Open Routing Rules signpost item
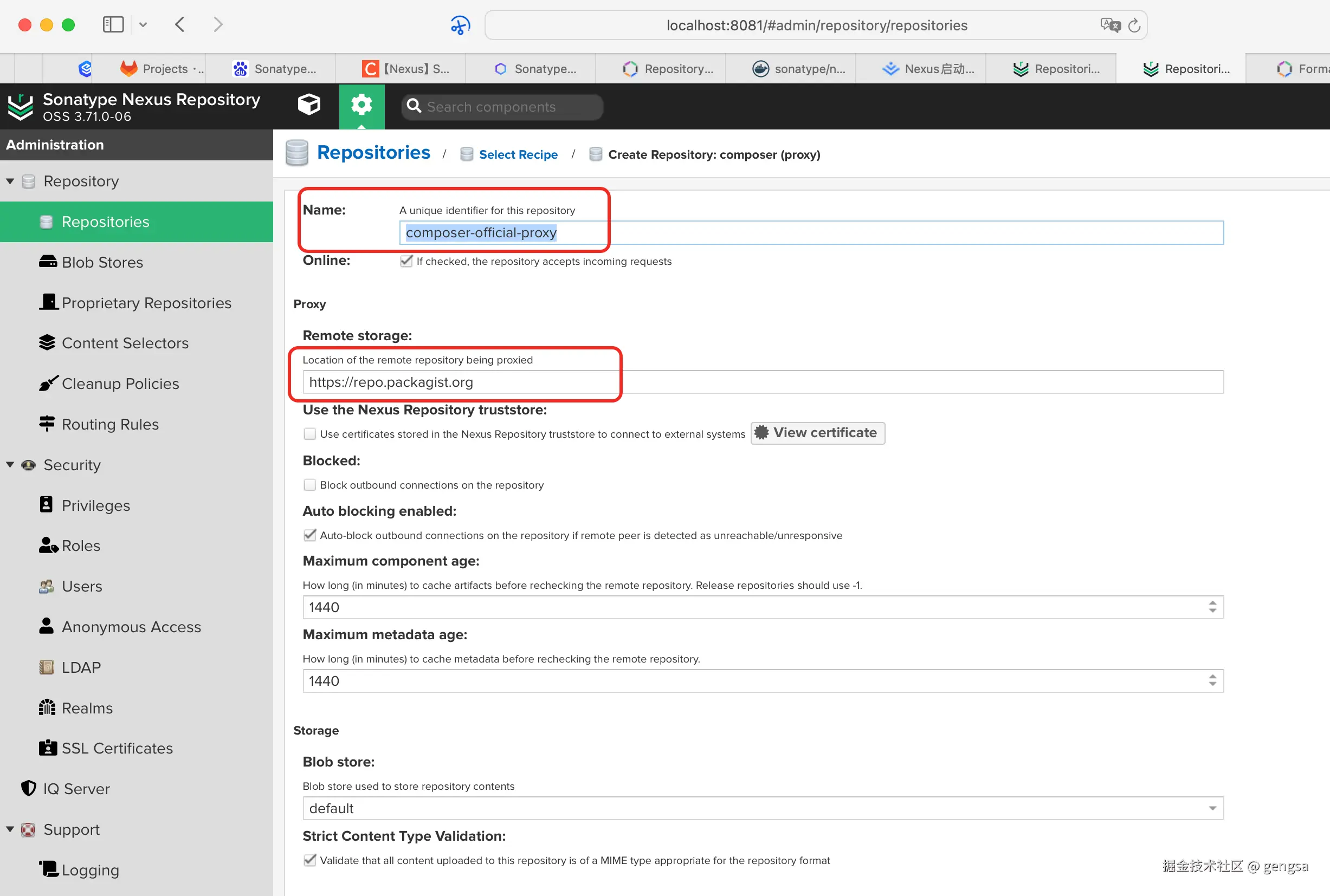Viewport: 1330px width, 896px height. point(109,424)
